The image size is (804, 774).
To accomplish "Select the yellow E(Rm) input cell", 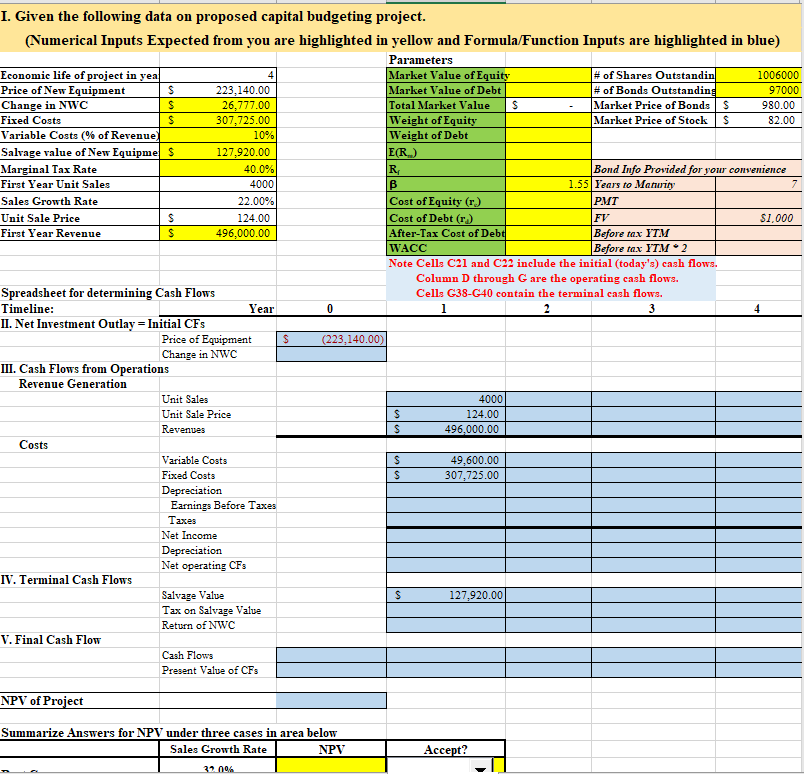I will 548,152.
